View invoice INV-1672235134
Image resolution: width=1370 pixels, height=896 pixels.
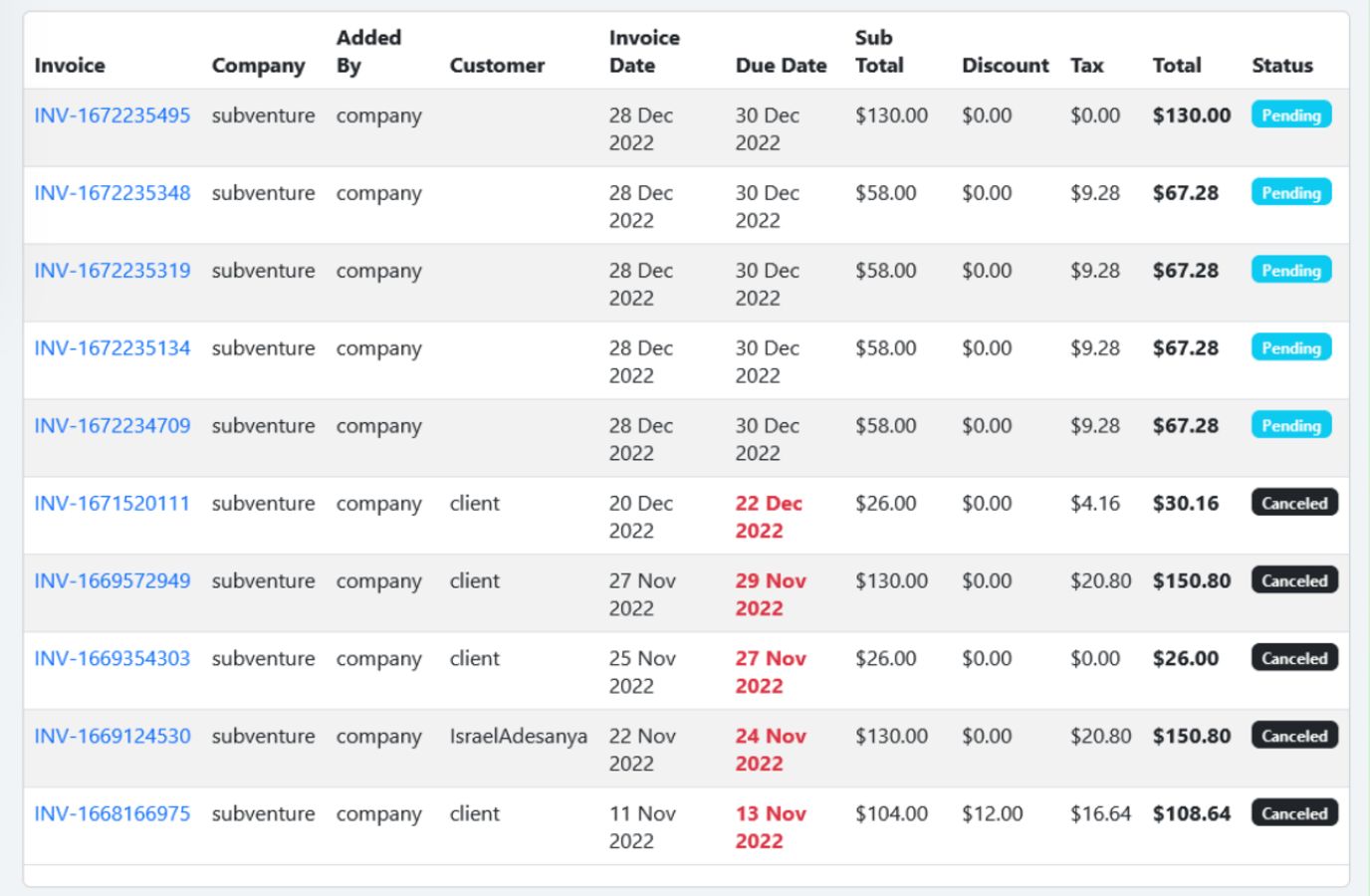tap(112, 348)
